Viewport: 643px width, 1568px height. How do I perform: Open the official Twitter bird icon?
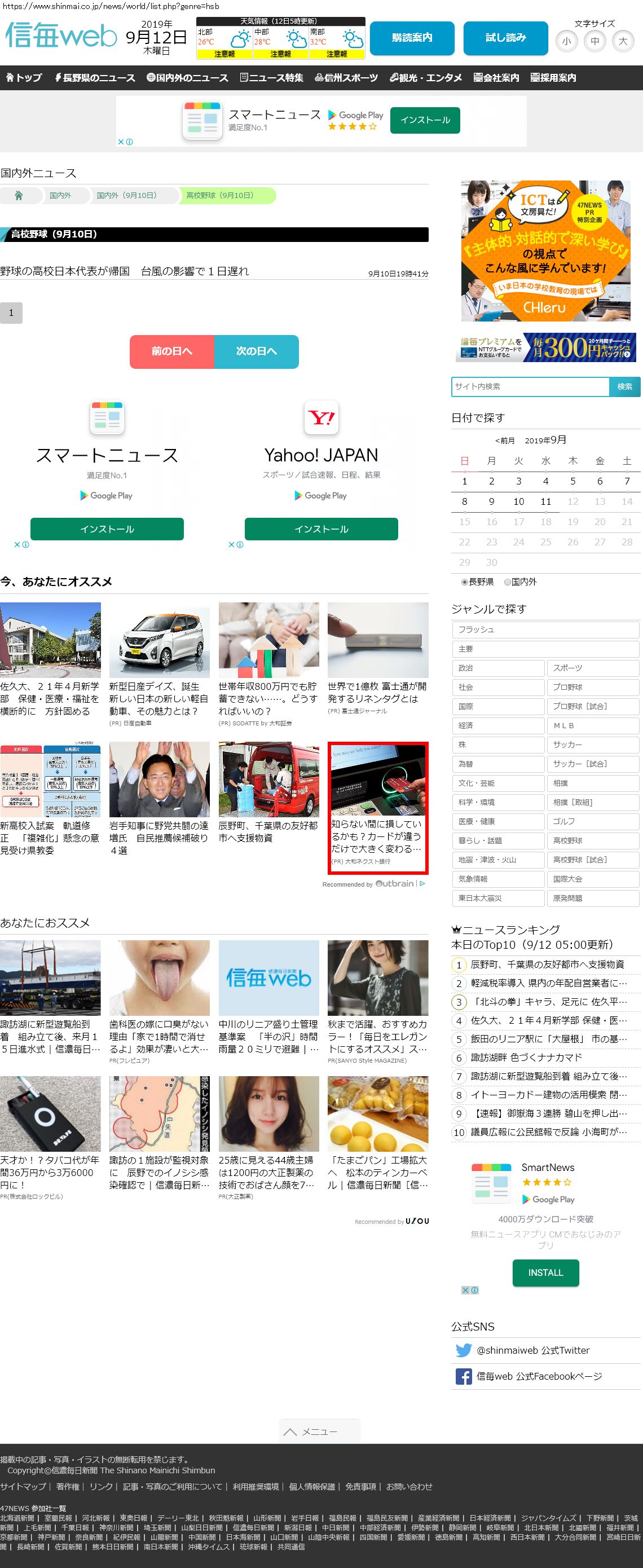pos(464,1350)
